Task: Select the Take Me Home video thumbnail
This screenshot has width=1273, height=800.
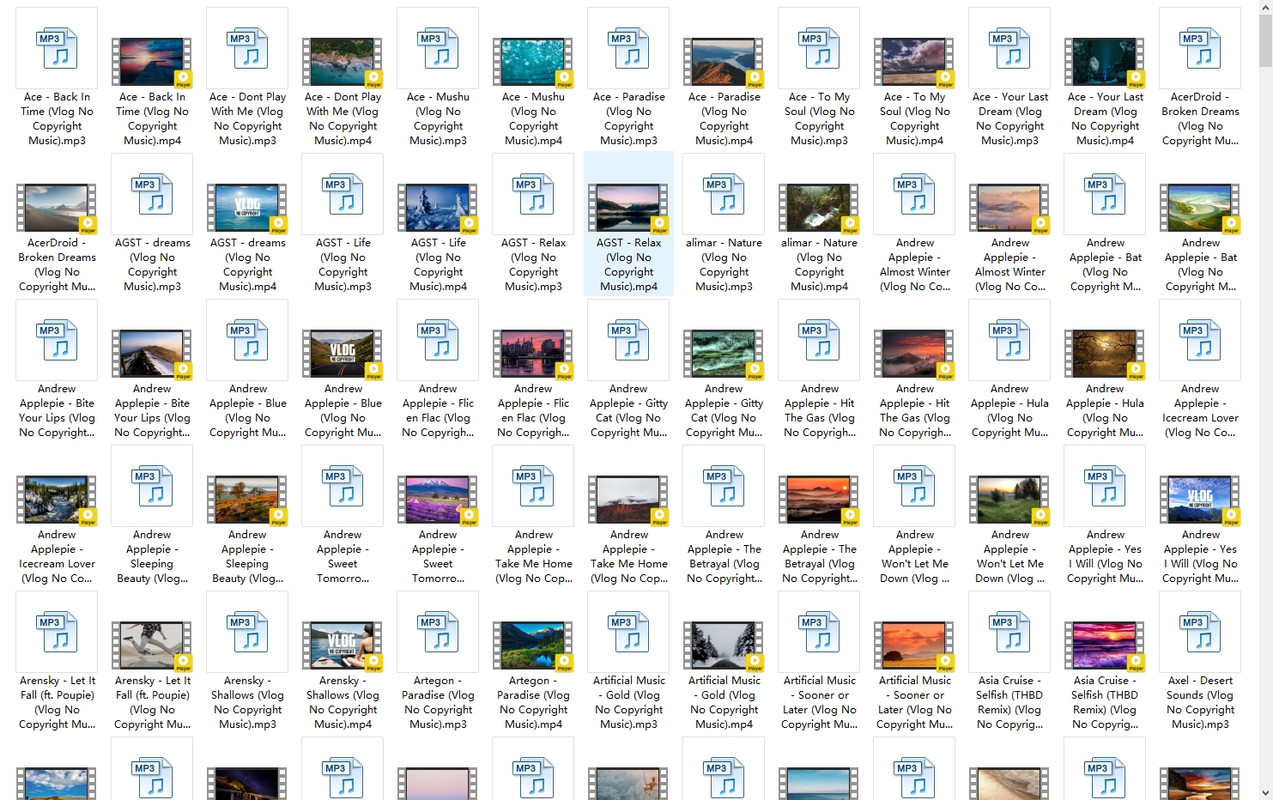Action: (x=629, y=500)
